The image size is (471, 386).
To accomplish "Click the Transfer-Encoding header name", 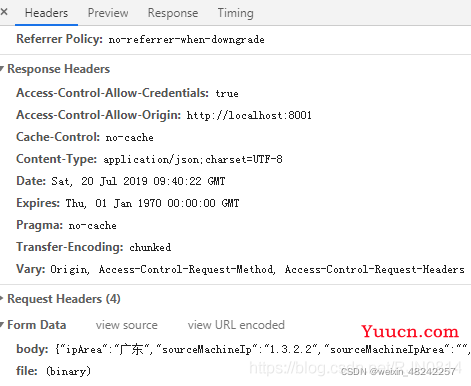I will tap(70, 247).
